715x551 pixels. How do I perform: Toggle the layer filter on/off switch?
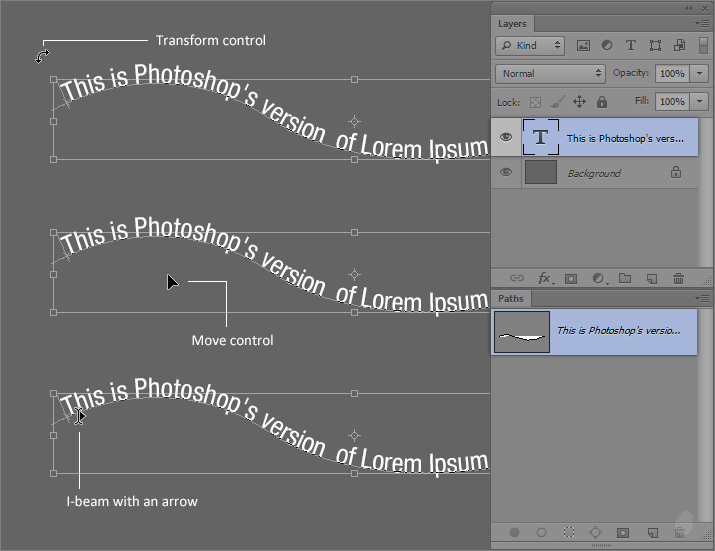[x=703, y=46]
